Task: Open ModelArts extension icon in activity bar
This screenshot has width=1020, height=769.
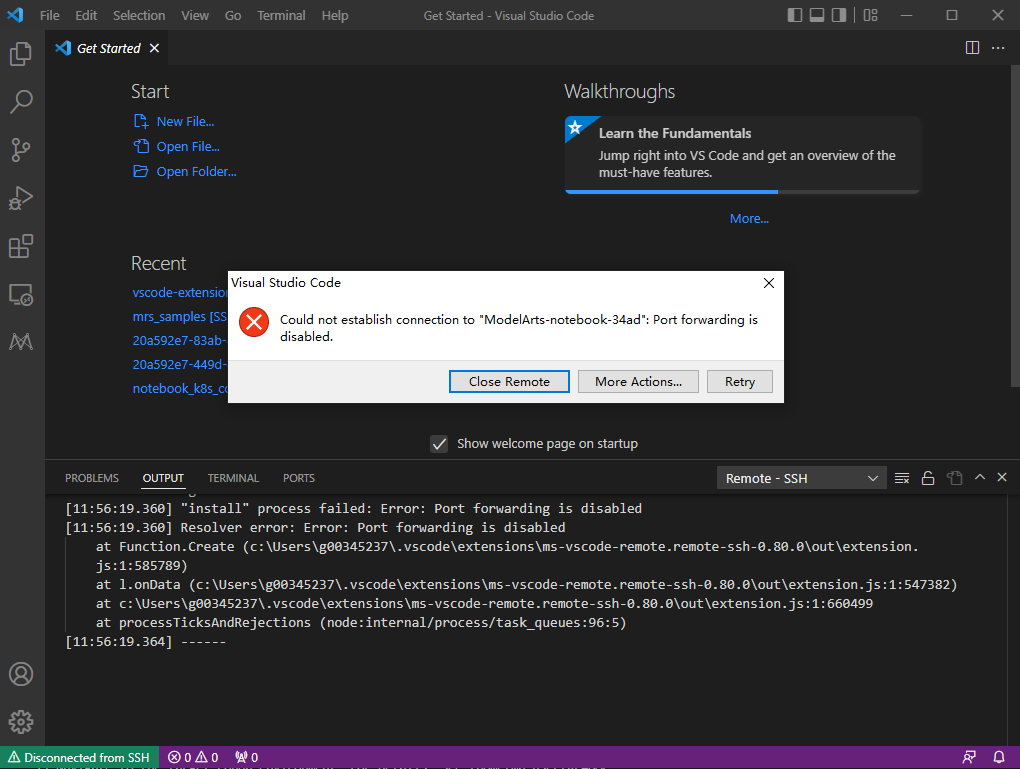Action: [21, 342]
